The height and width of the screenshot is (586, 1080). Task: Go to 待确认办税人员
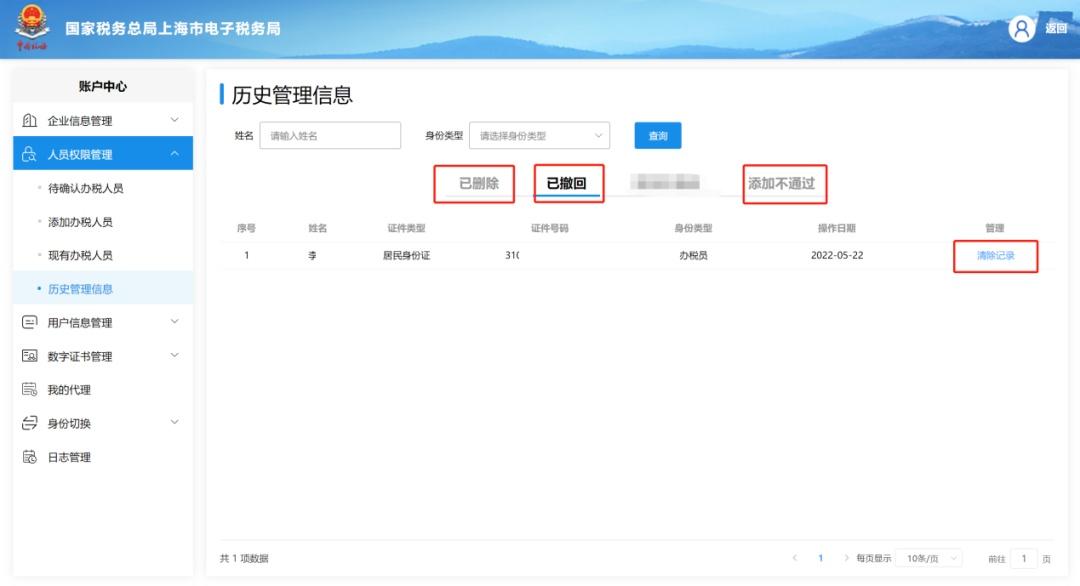[85, 188]
